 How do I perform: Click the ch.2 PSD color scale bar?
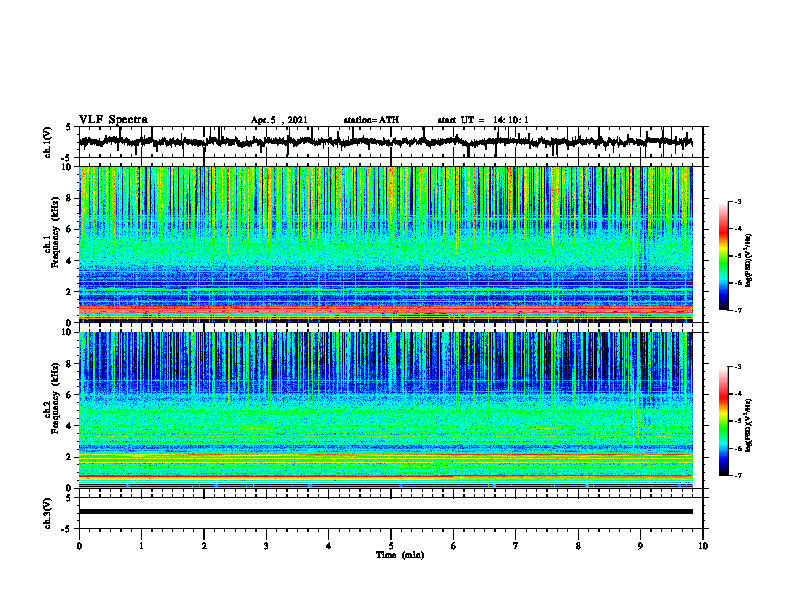(x=723, y=421)
